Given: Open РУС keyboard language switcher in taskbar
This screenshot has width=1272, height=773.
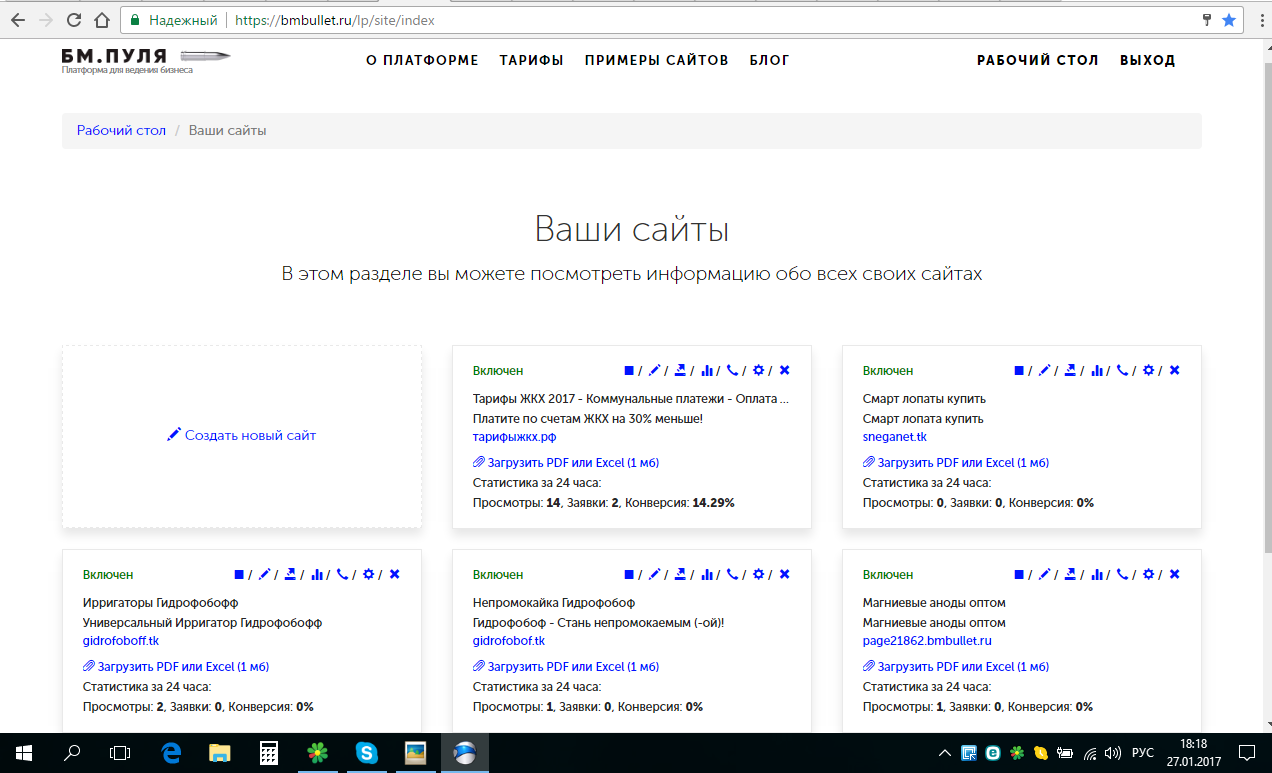Looking at the screenshot, I should [1142, 752].
